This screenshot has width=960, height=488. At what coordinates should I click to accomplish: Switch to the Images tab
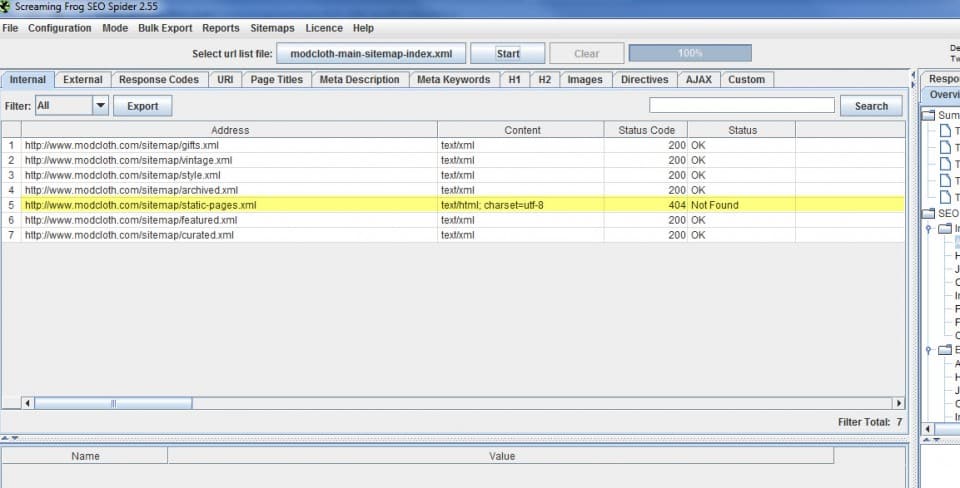[585, 80]
